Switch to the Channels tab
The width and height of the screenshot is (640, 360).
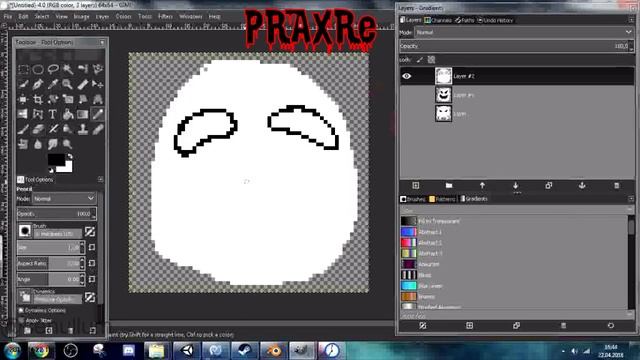click(x=438, y=20)
